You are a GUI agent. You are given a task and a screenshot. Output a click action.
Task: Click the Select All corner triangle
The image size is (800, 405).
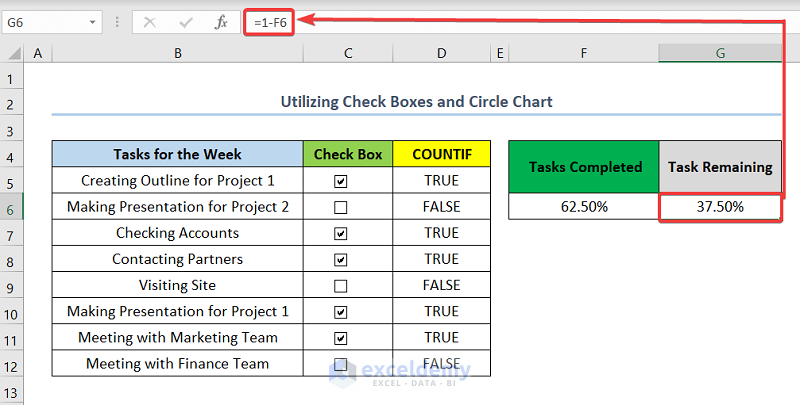pyautogui.click(x=13, y=53)
